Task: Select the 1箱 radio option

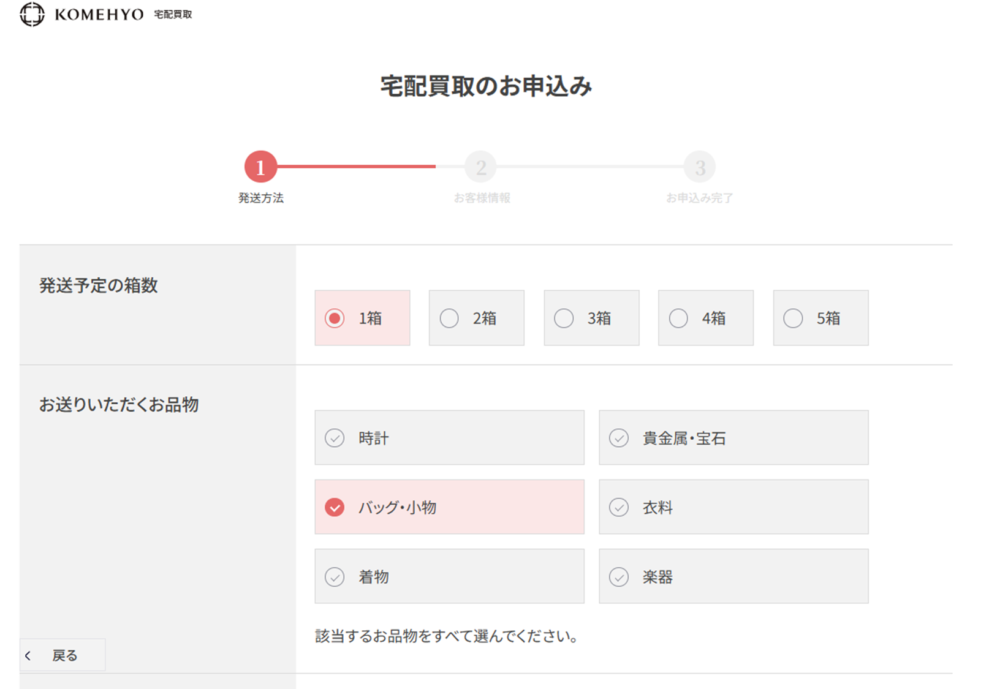Action: pyautogui.click(x=362, y=318)
